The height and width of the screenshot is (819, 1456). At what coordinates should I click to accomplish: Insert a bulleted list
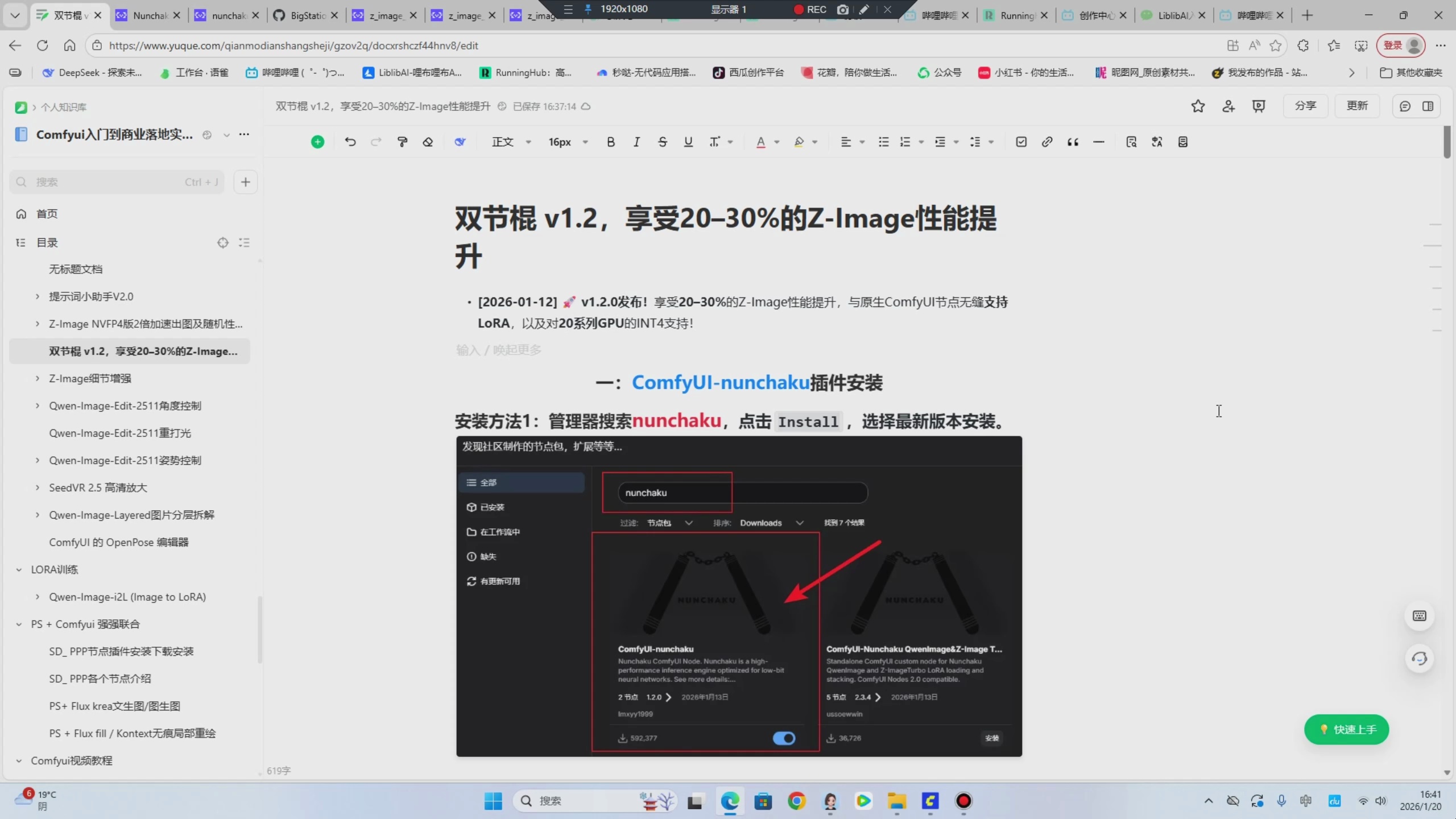point(883,142)
